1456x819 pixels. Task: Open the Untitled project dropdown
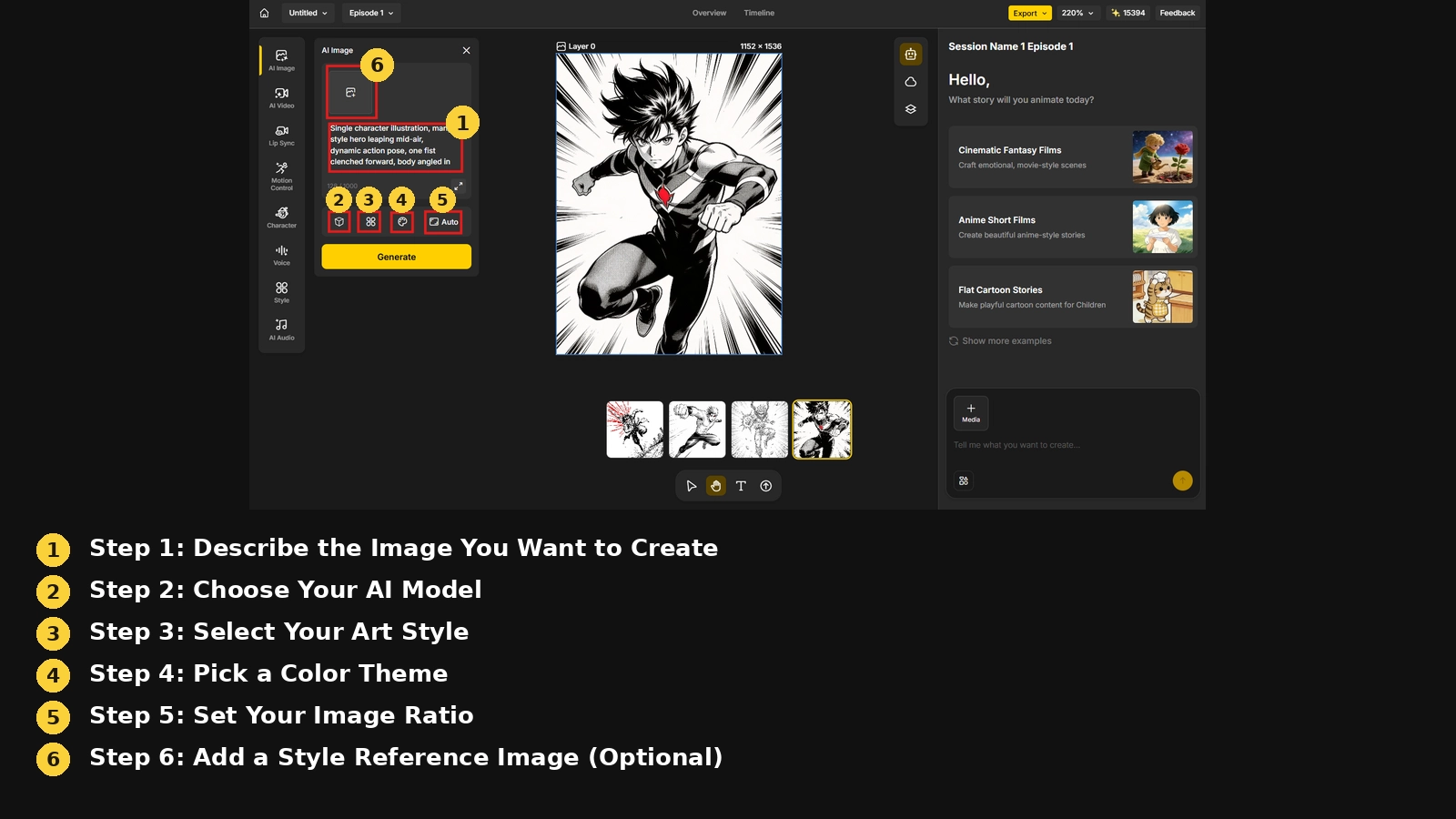point(308,13)
